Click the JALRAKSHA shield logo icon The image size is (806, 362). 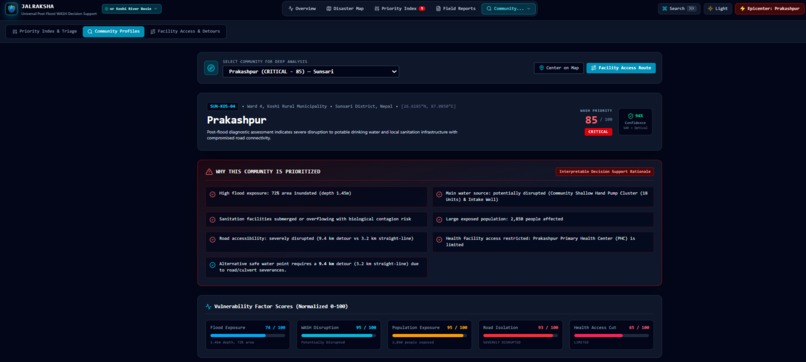[11, 9]
